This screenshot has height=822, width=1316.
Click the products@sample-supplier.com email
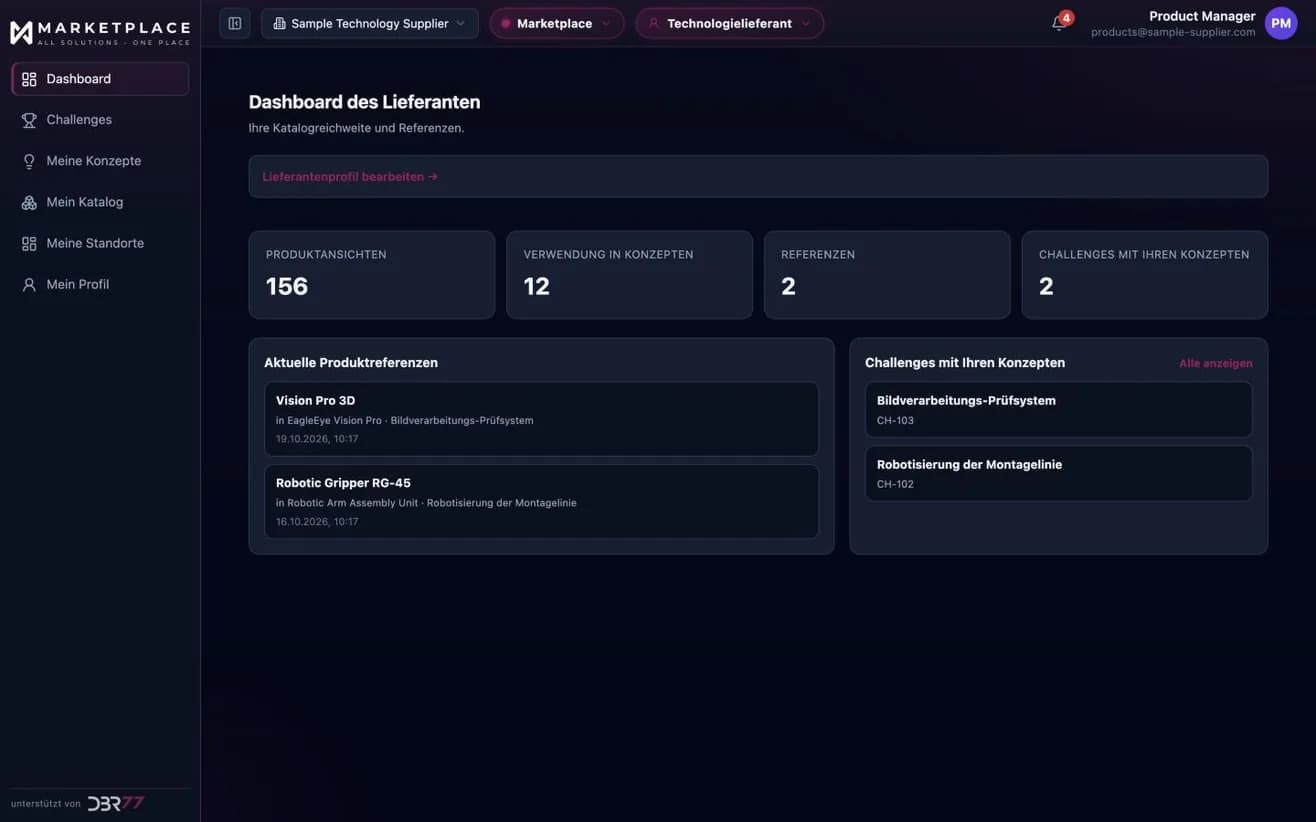coord(1173,32)
